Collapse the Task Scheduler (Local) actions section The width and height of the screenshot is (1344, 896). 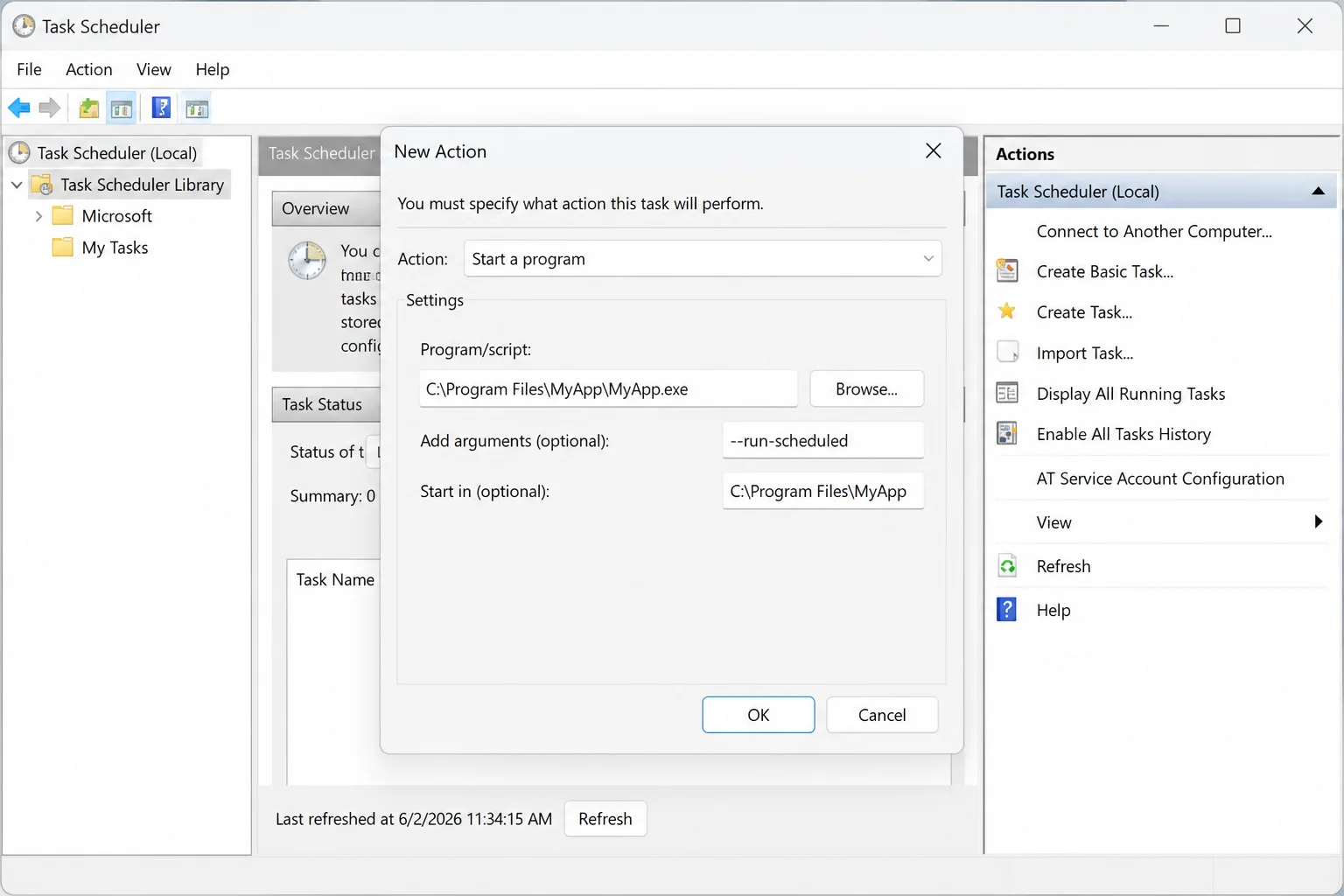1318,191
